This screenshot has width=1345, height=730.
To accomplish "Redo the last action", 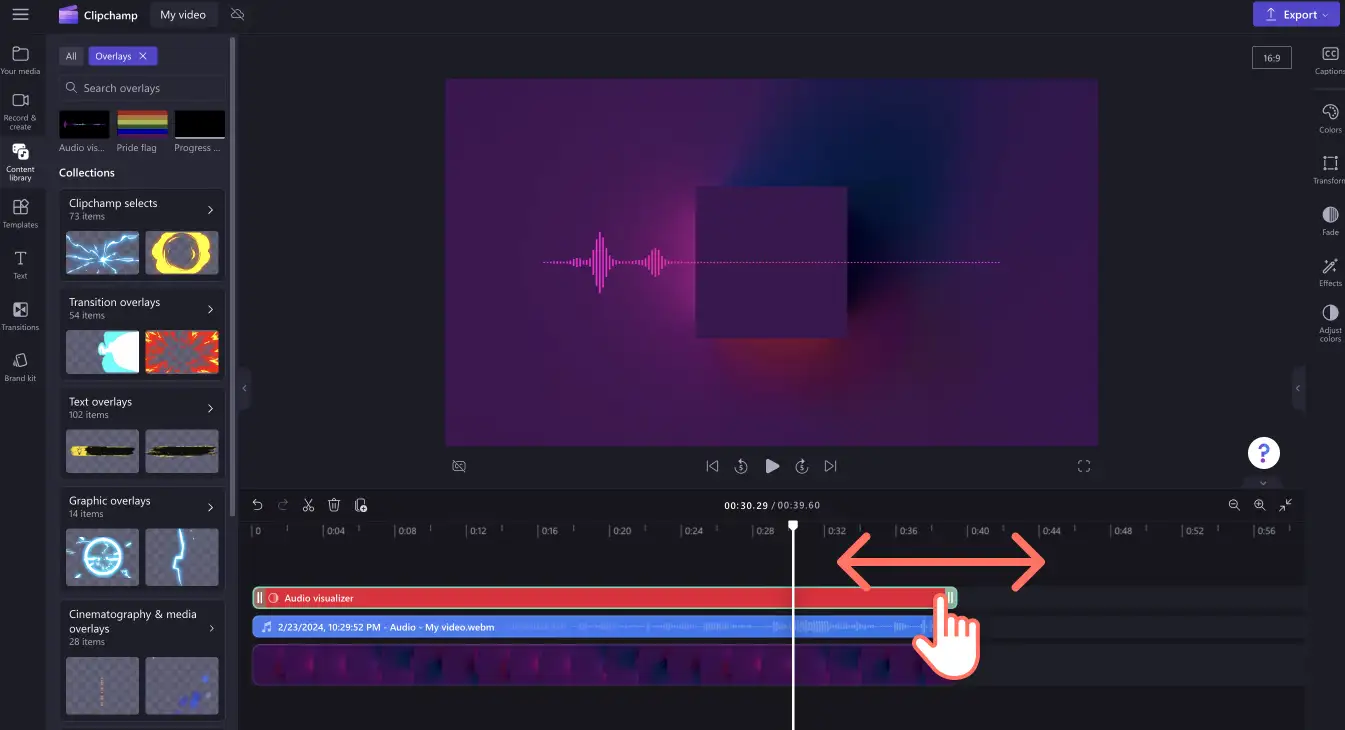I will [x=283, y=505].
